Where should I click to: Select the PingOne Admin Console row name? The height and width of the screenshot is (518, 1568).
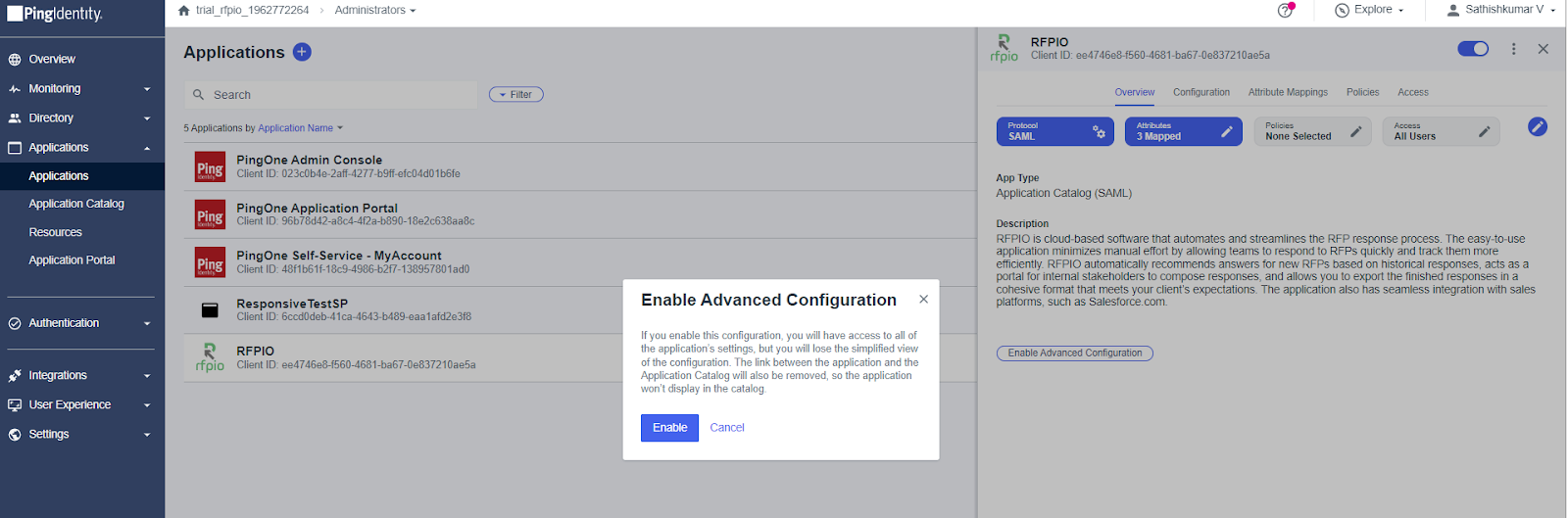click(309, 160)
